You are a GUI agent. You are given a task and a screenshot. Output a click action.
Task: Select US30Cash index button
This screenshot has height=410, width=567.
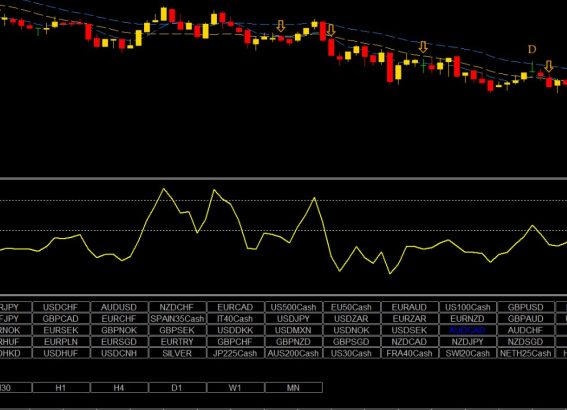tap(352, 353)
